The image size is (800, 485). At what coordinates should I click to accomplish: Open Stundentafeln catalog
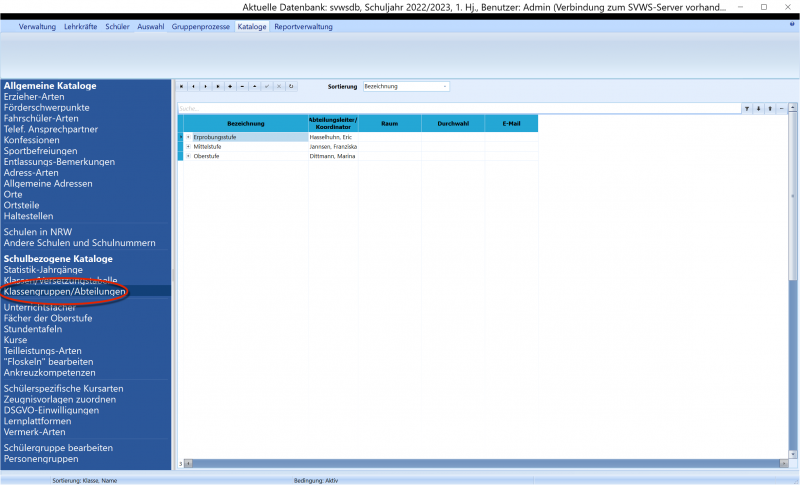pyautogui.click(x=33, y=329)
